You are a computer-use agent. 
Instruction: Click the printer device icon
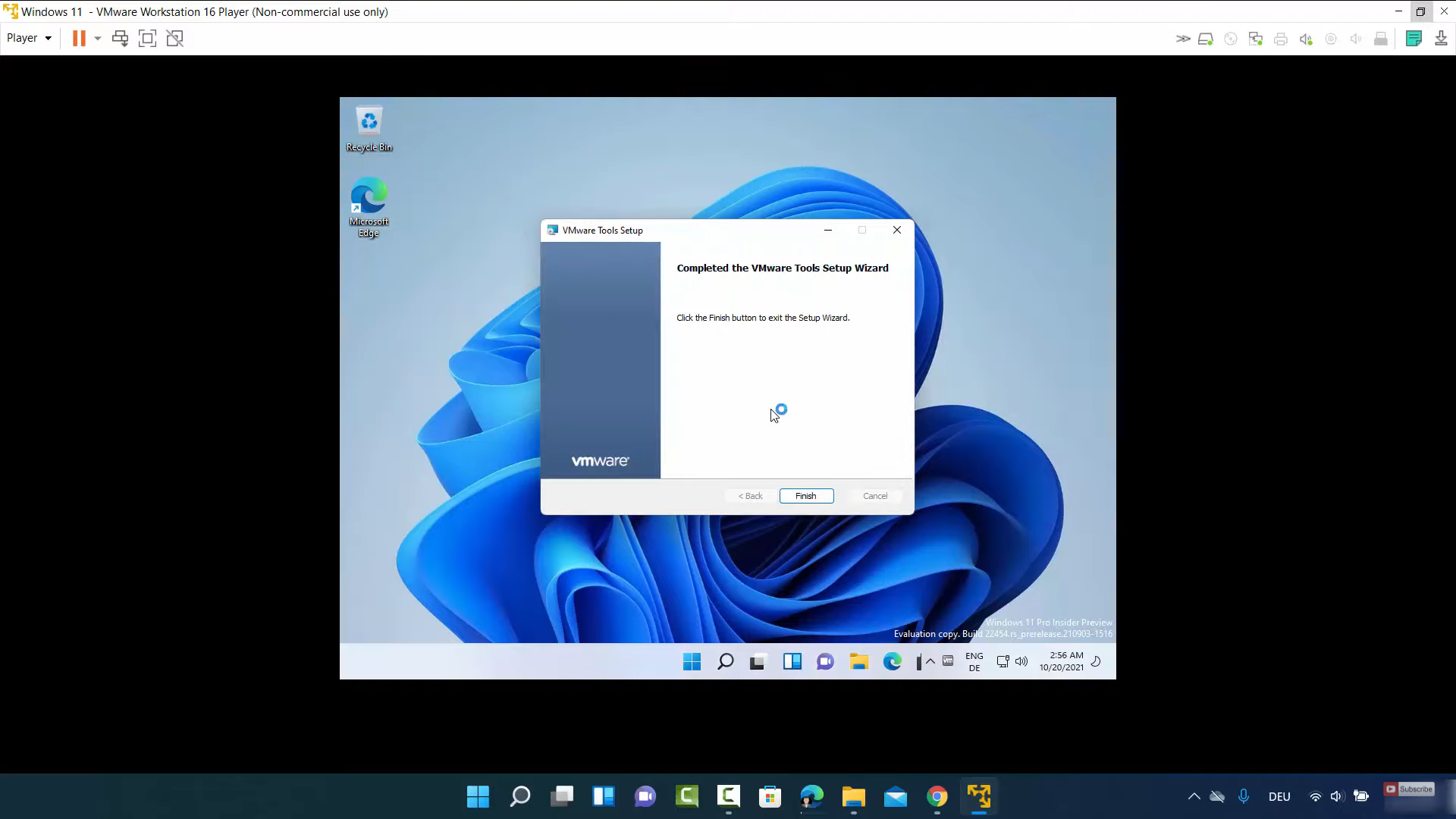(1281, 39)
